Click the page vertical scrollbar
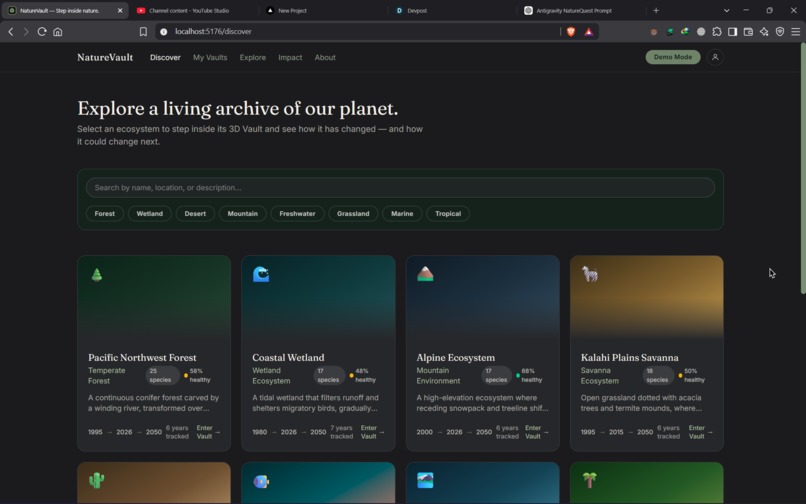 pos(803,170)
